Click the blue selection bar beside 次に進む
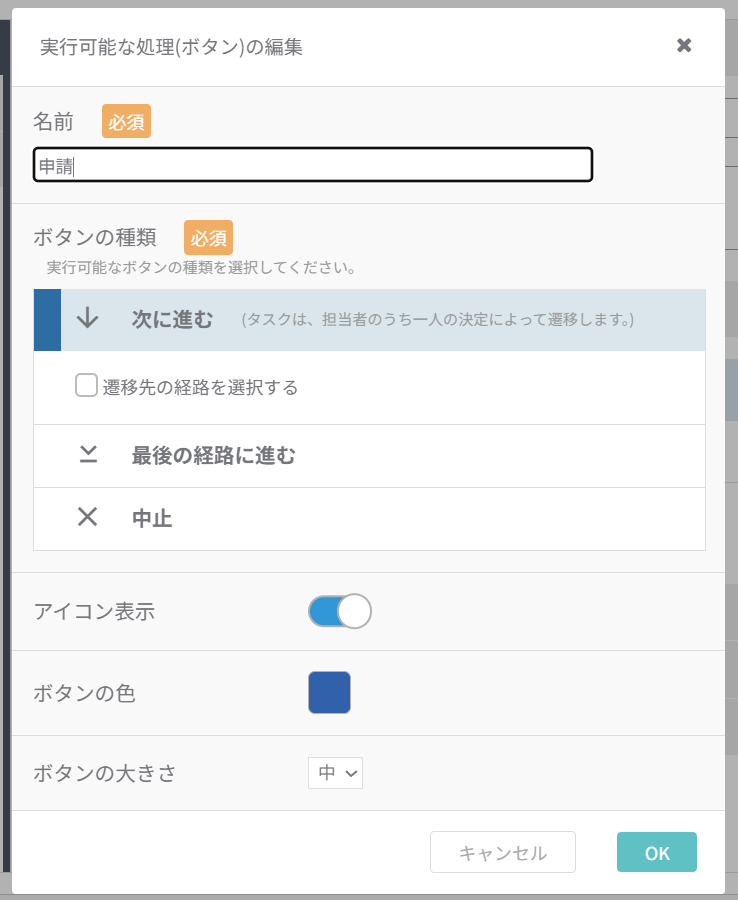 [x=47, y=320]
